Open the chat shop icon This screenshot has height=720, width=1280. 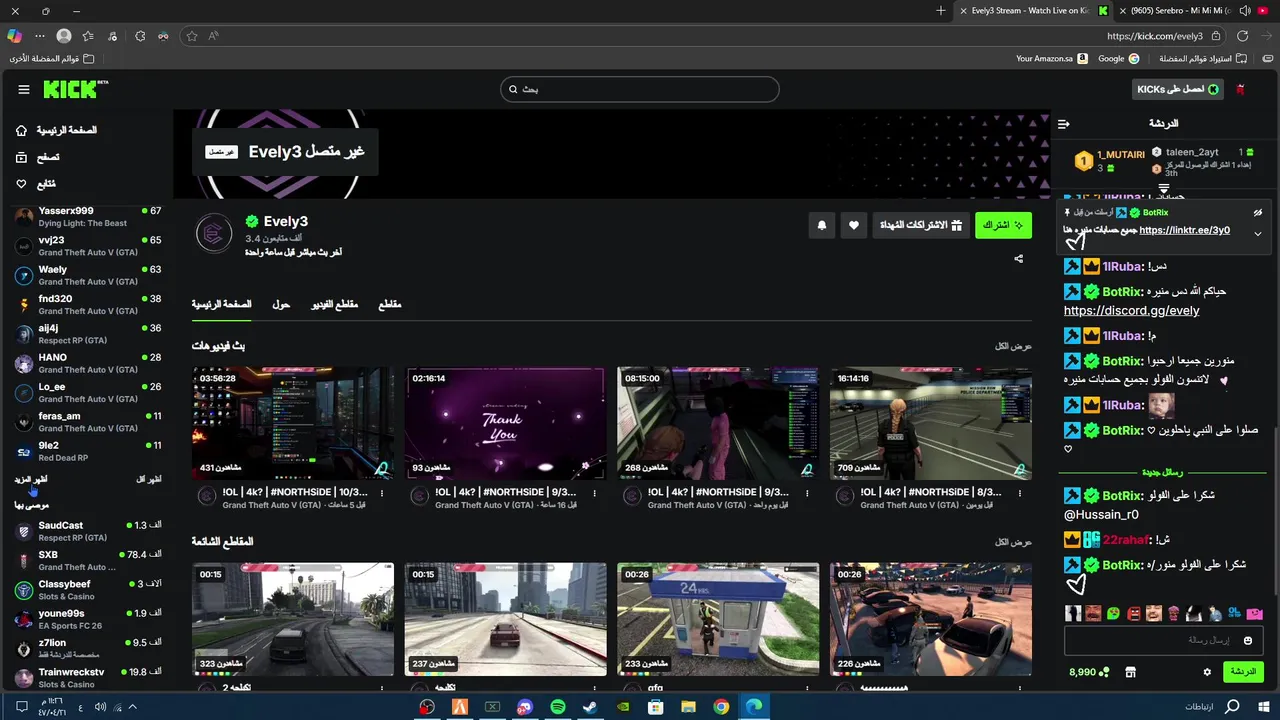pyautogui.click(x=1131, y=672)
